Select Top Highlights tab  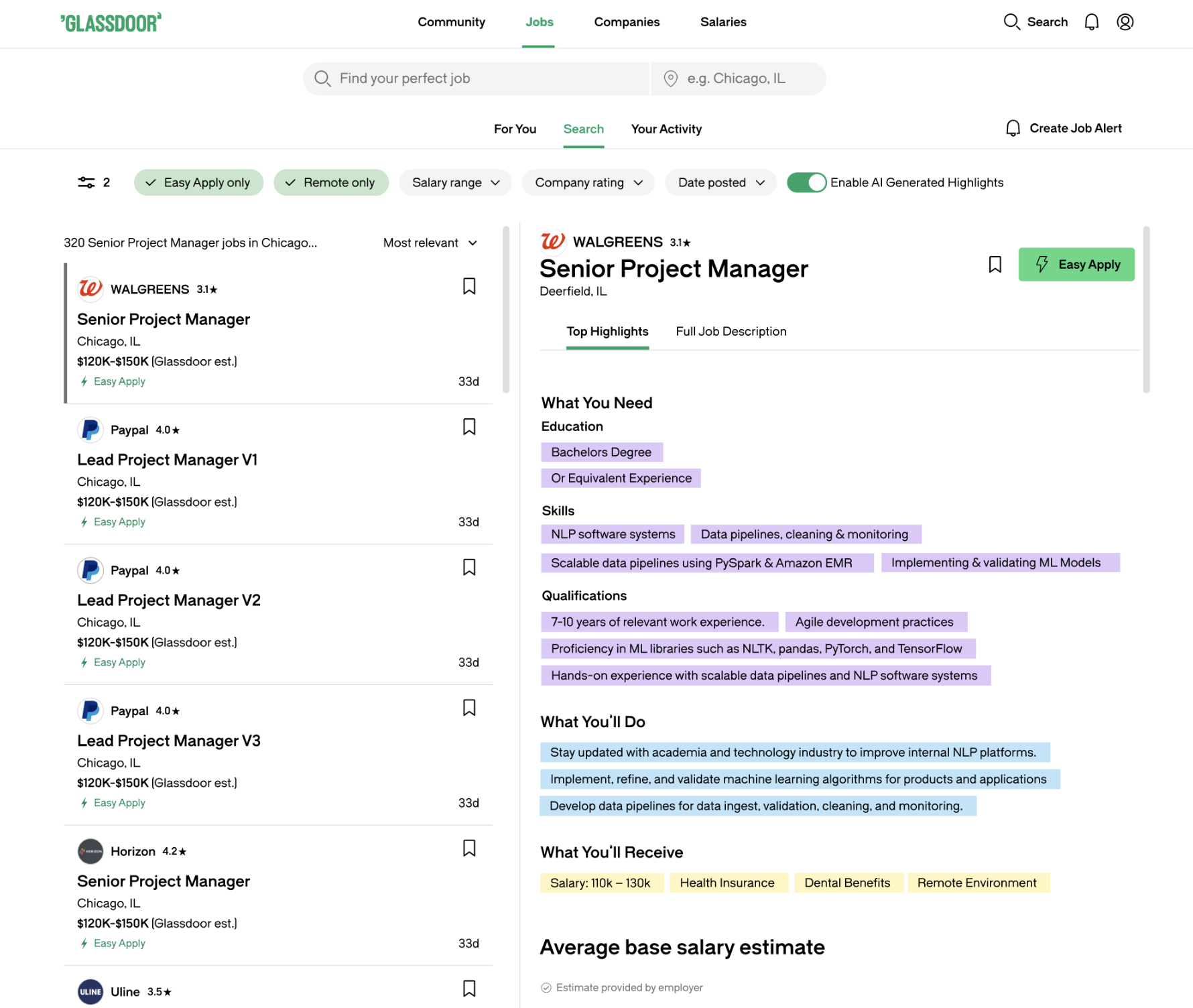pos(607,332)
